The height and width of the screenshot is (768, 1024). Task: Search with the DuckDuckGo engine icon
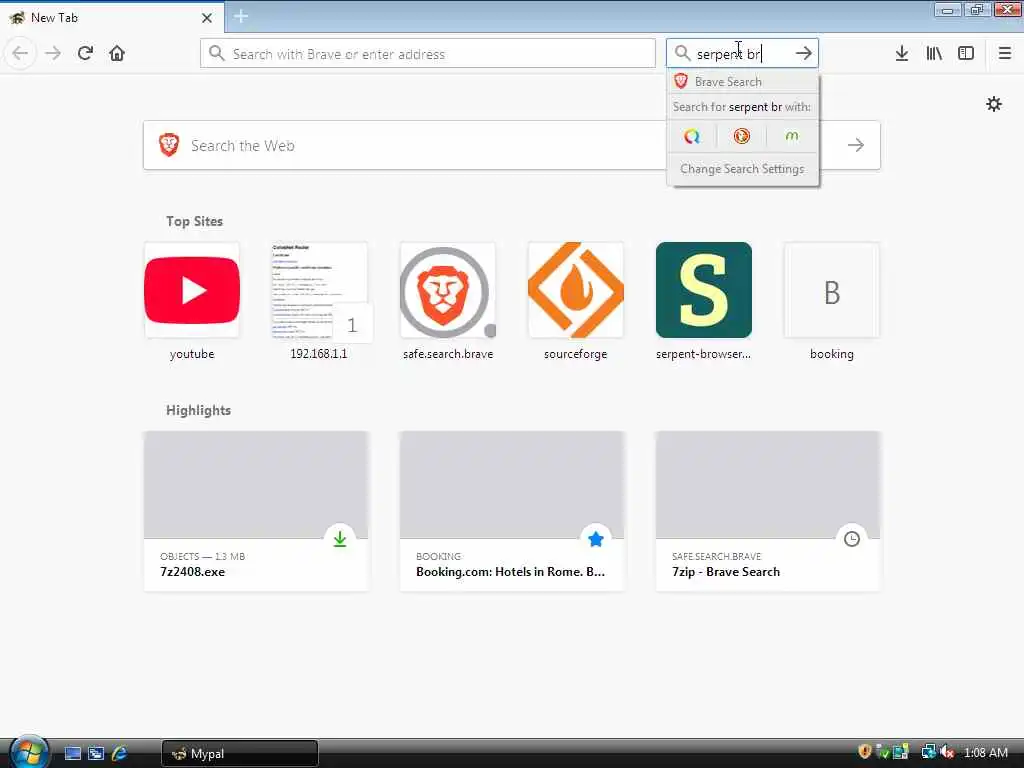[741, 136]
